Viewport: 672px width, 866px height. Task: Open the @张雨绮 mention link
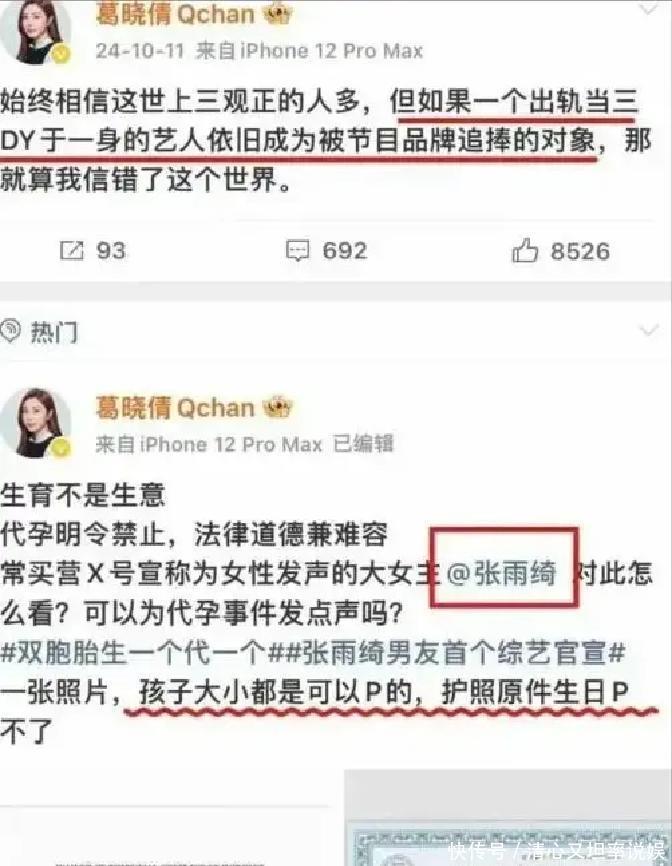[500, 573]
